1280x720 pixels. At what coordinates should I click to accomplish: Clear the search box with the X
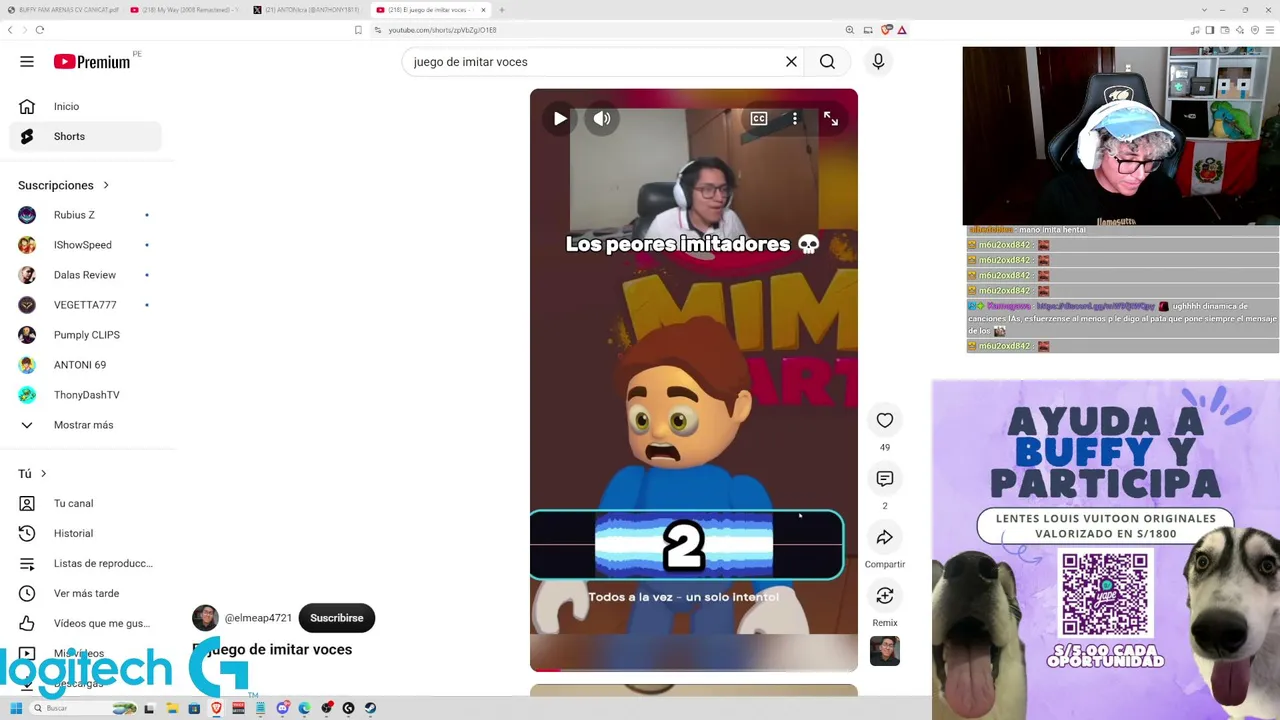pos(791,62)
